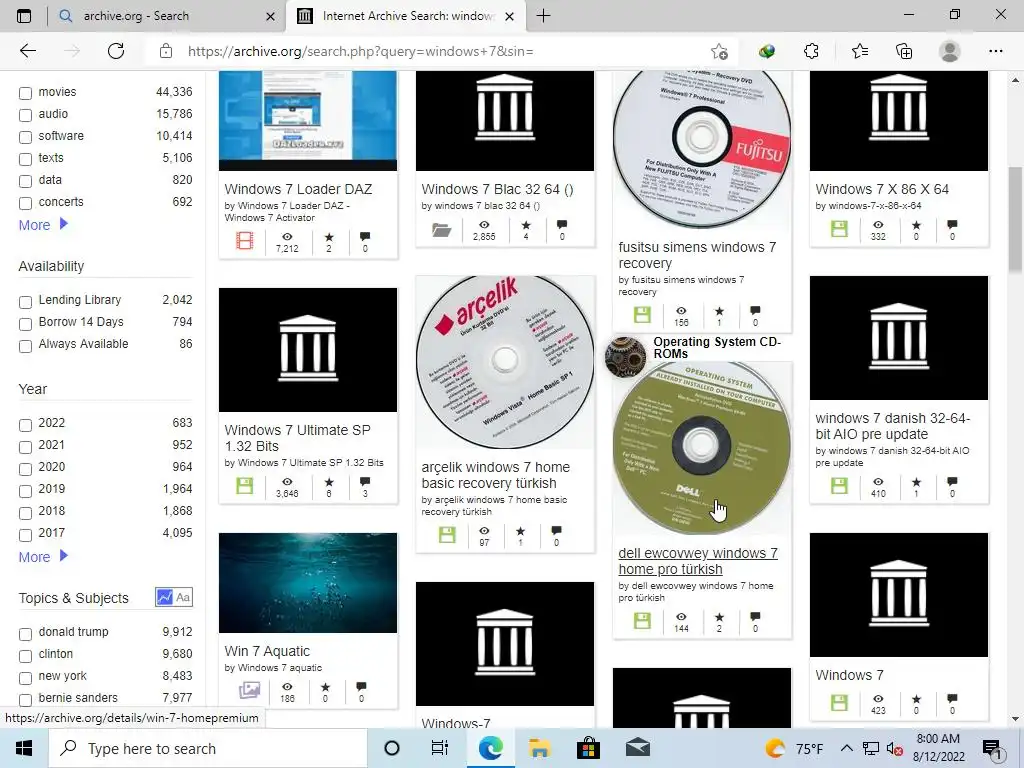Viewport: 1024px width, 768px height.
Task: Toggle Topics chart view icon
Action: (165, 597)
